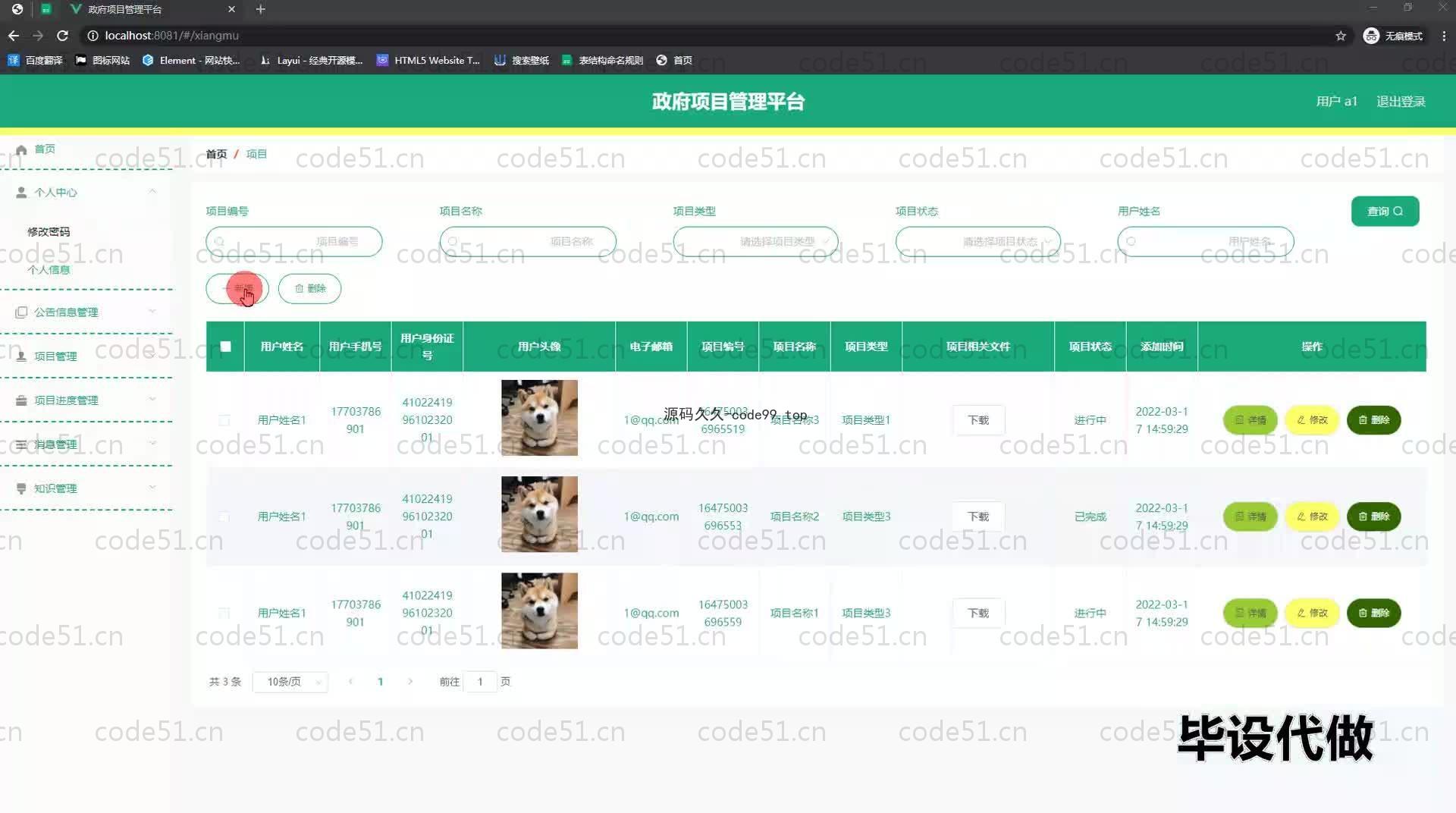Open 详情 for 项目名称2 row
1456x813 pixels.
(x=1250, y=516)
